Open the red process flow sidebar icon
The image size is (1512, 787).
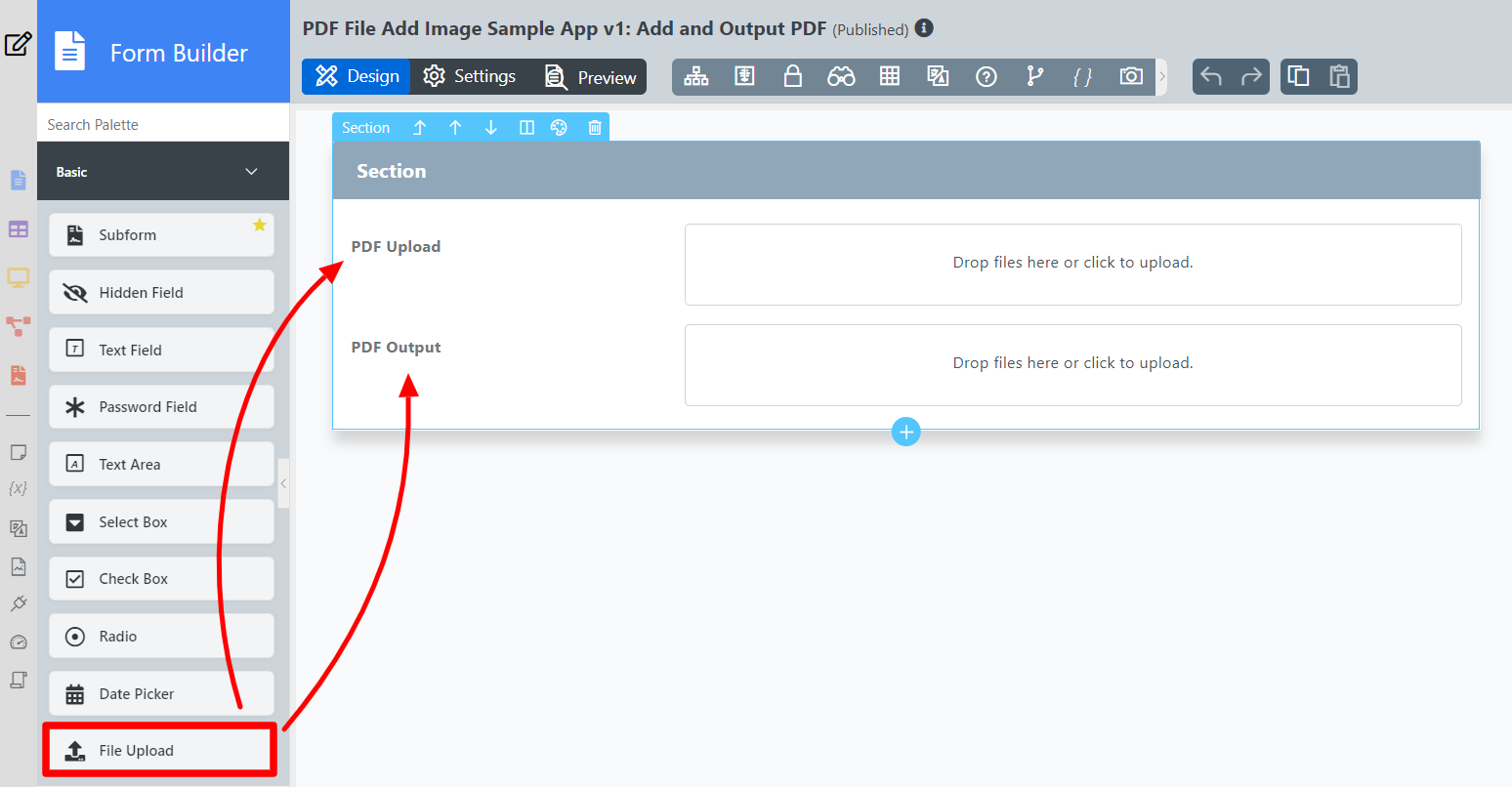click(x=18, y=325)
